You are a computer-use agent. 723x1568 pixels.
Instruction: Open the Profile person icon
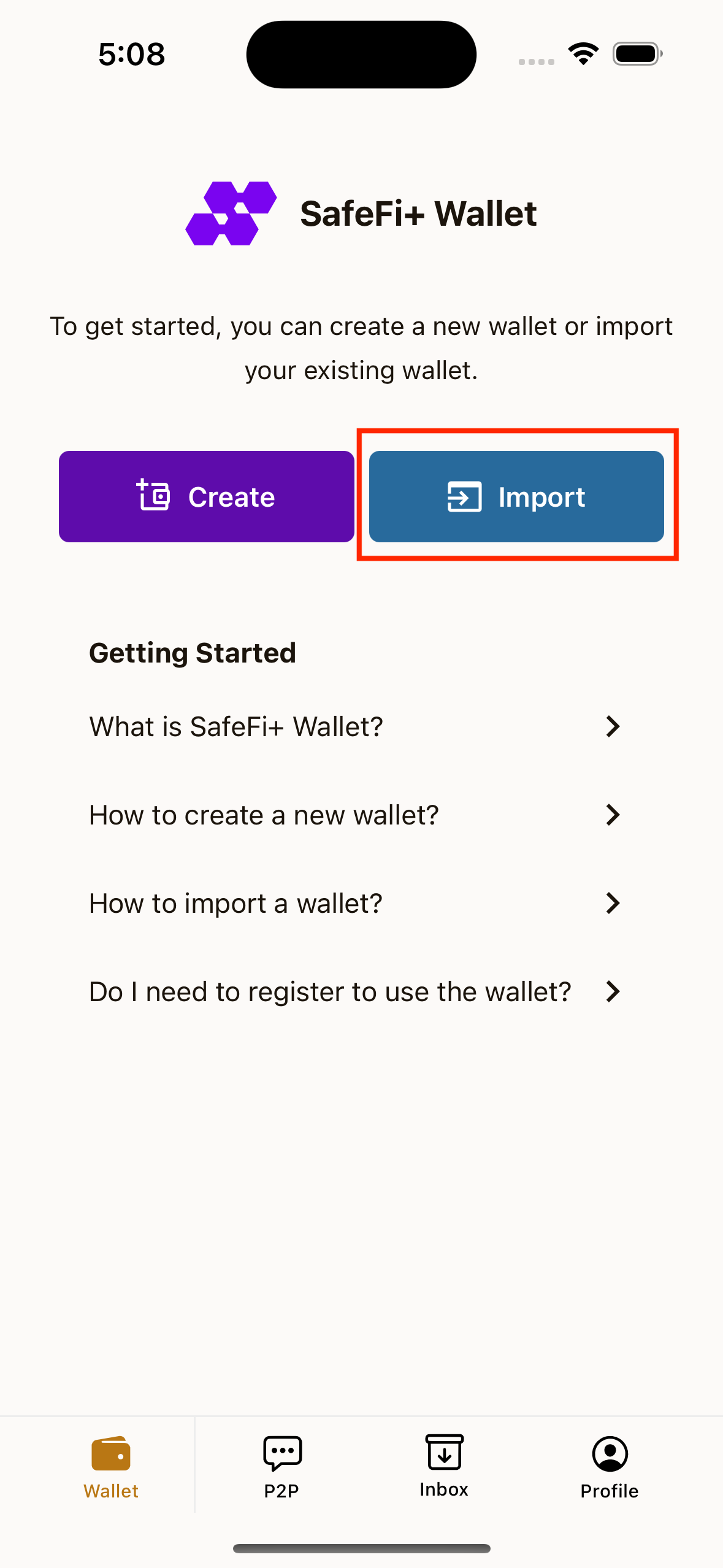coord(610,1453)
